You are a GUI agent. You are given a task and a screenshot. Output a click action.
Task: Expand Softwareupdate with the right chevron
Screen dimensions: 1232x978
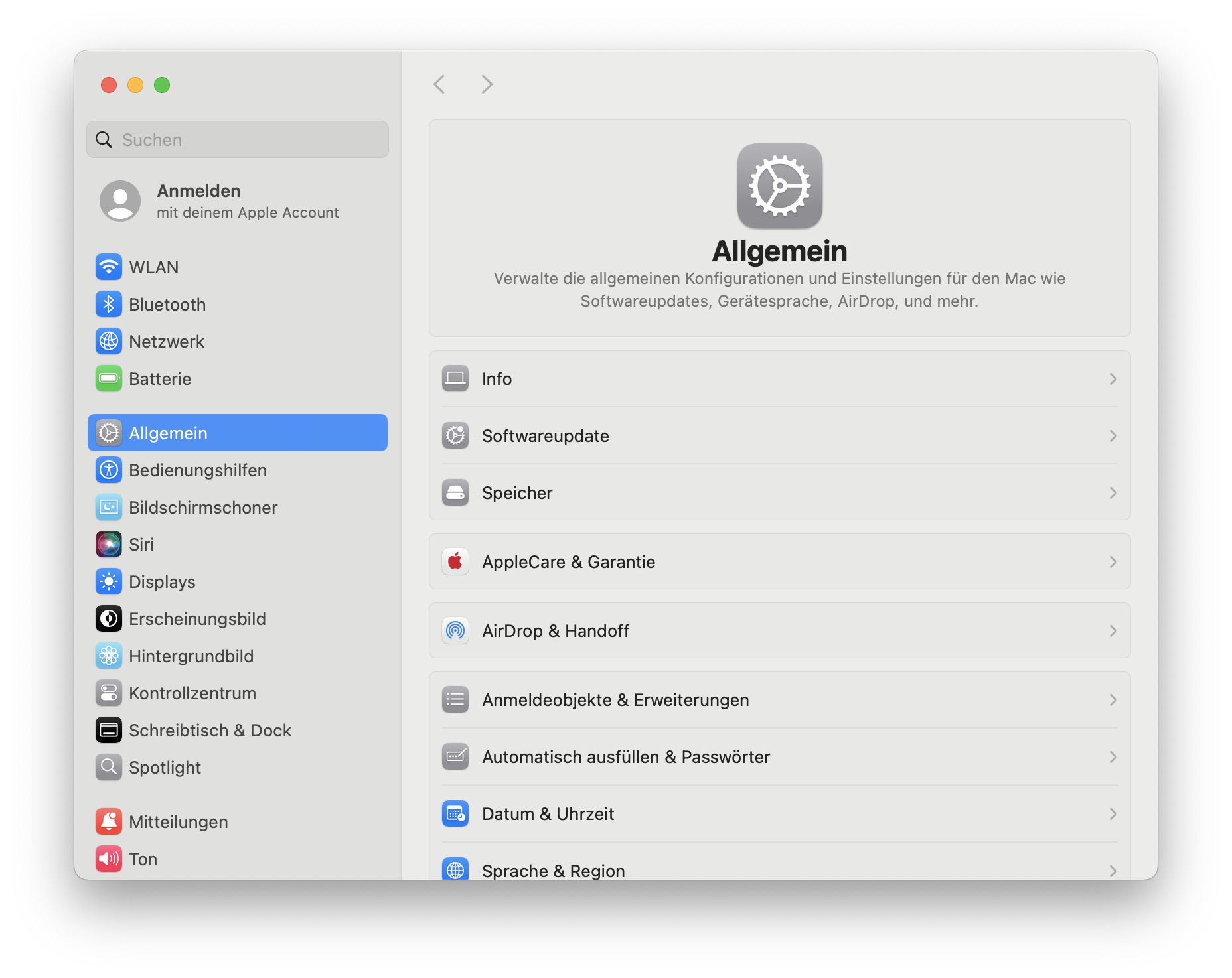[x=1113, y=436]
